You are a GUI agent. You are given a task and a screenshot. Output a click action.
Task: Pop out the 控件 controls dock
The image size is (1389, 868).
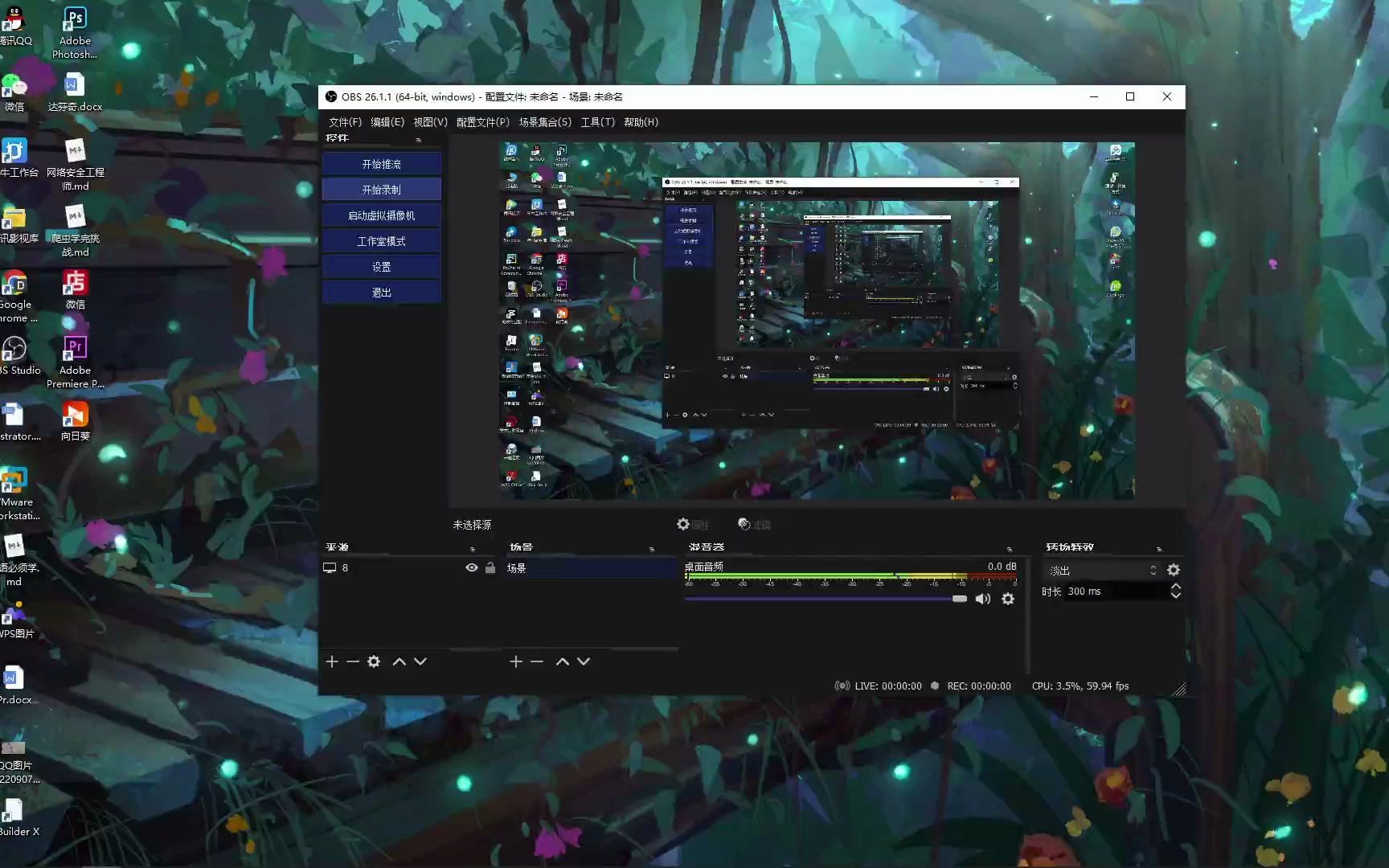point(418,140)
